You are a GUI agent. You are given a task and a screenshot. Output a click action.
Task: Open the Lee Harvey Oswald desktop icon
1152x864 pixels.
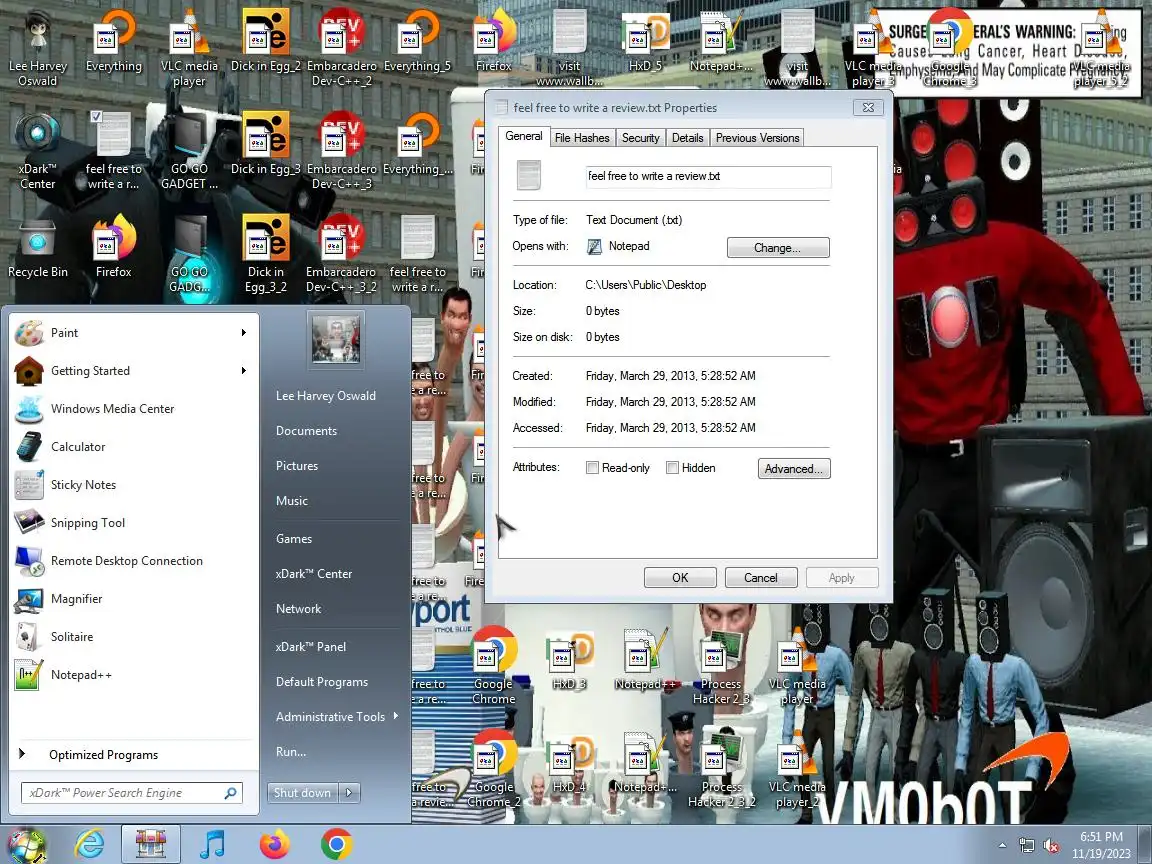pos(37,48)
